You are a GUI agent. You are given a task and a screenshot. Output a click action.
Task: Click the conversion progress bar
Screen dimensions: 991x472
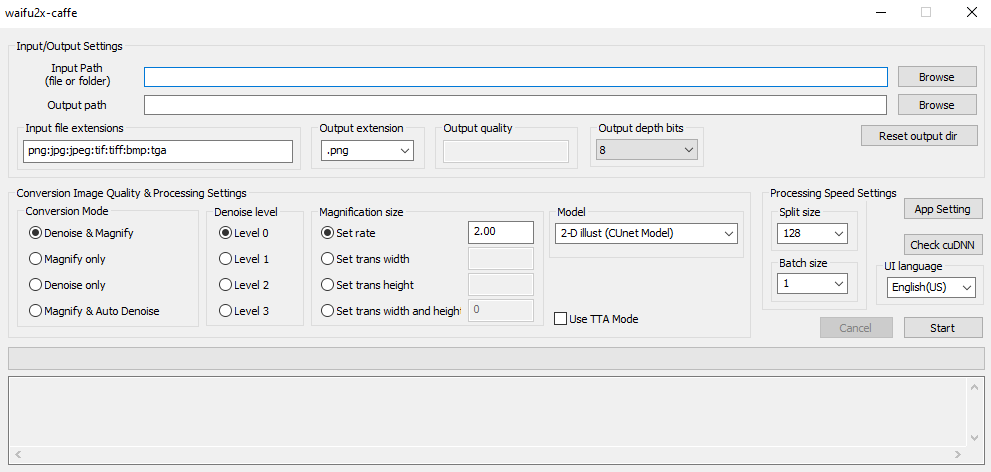[x=496, y=358]
